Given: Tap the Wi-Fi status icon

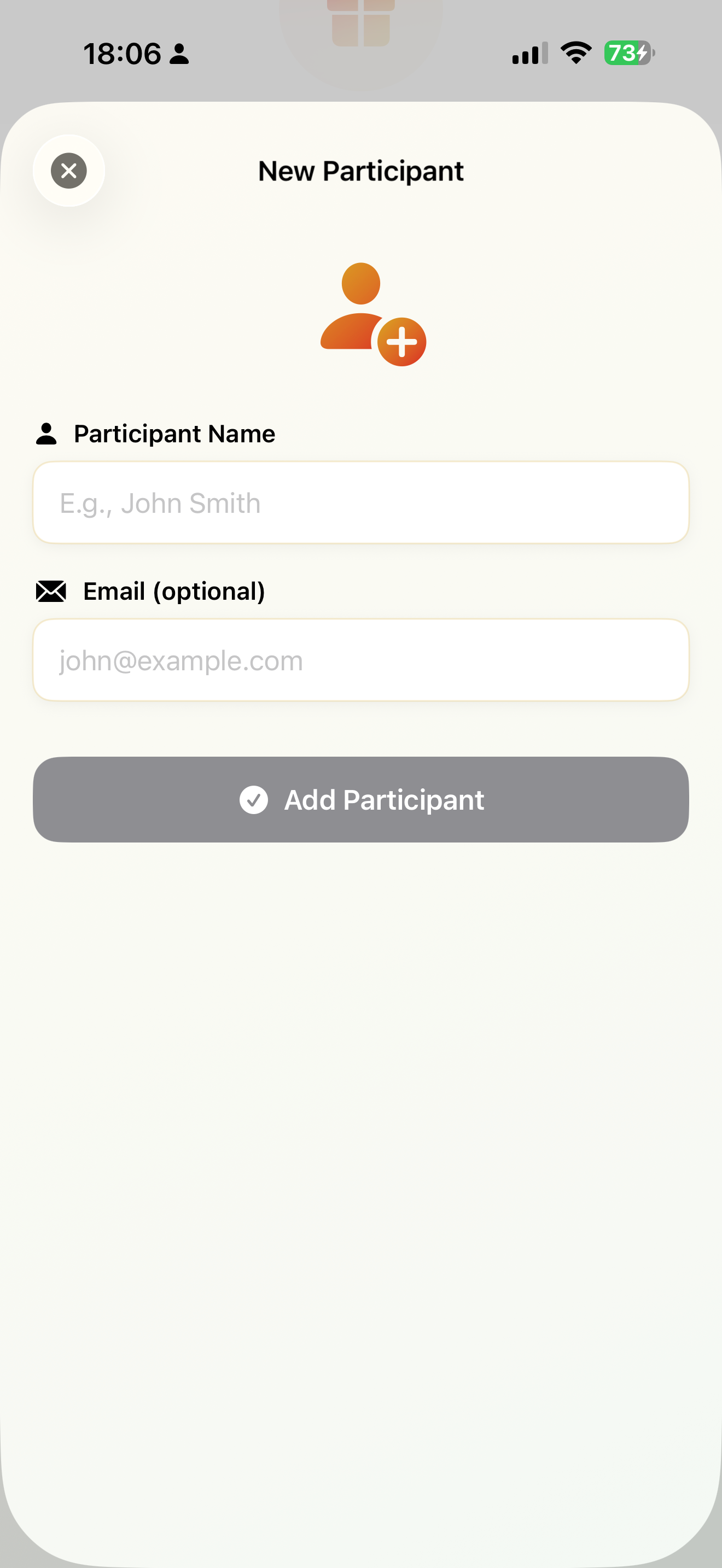Looking at the screenshot, I should coord(576,53).
